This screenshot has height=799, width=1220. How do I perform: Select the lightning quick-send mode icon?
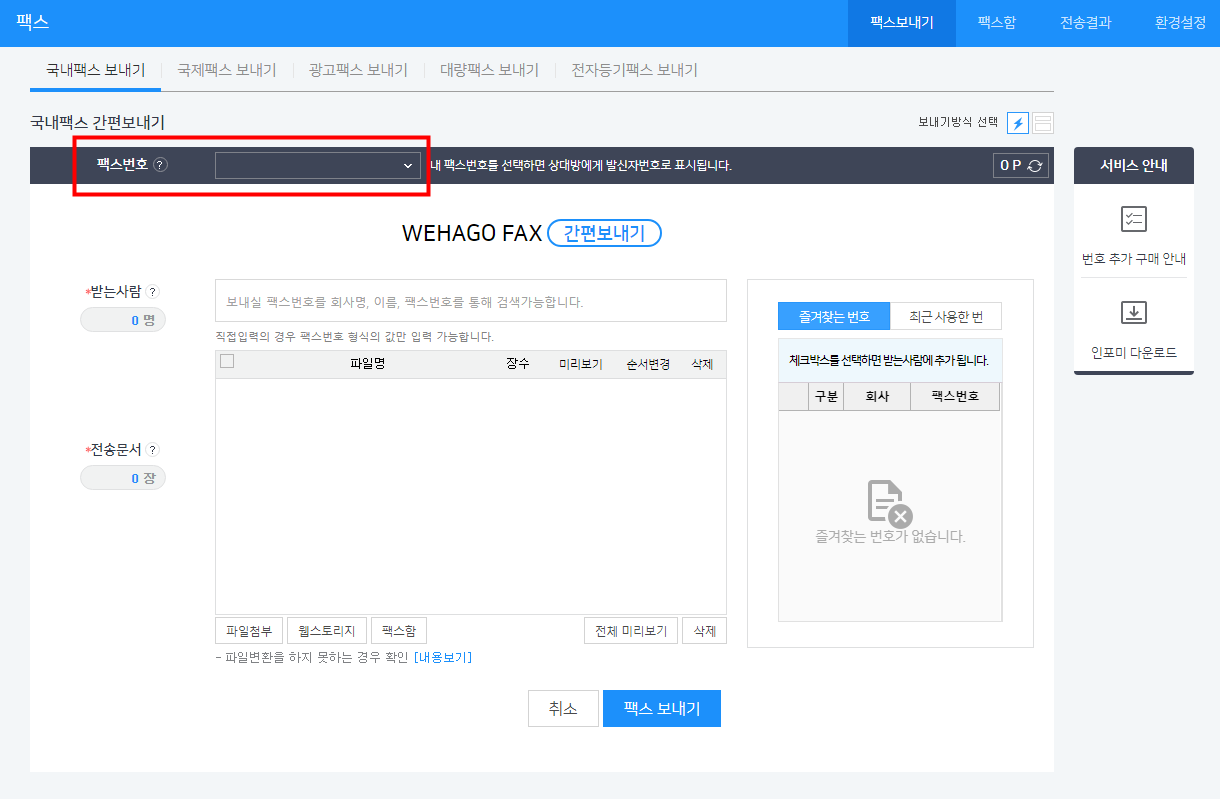click(1017, 123)
